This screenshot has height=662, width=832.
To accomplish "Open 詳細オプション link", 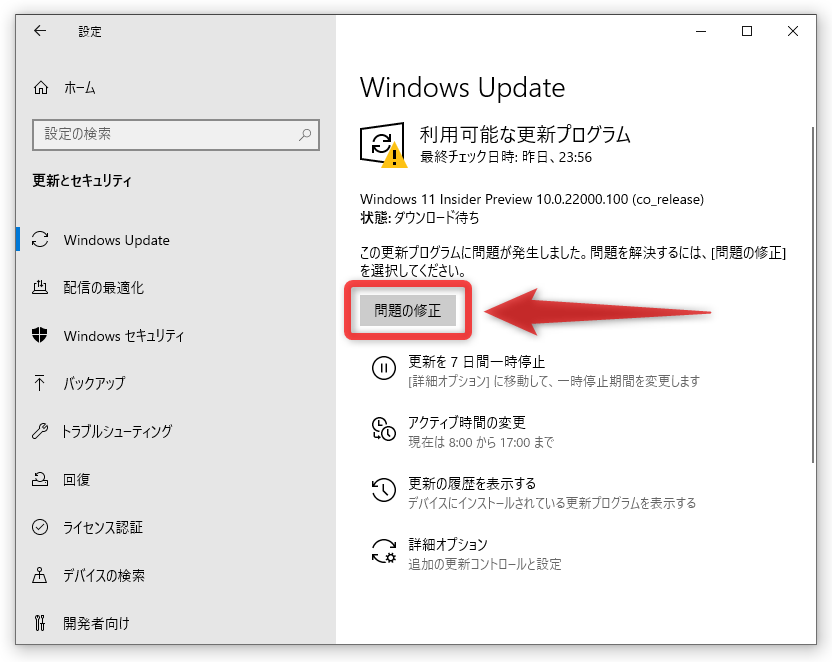I will point(448,544).
